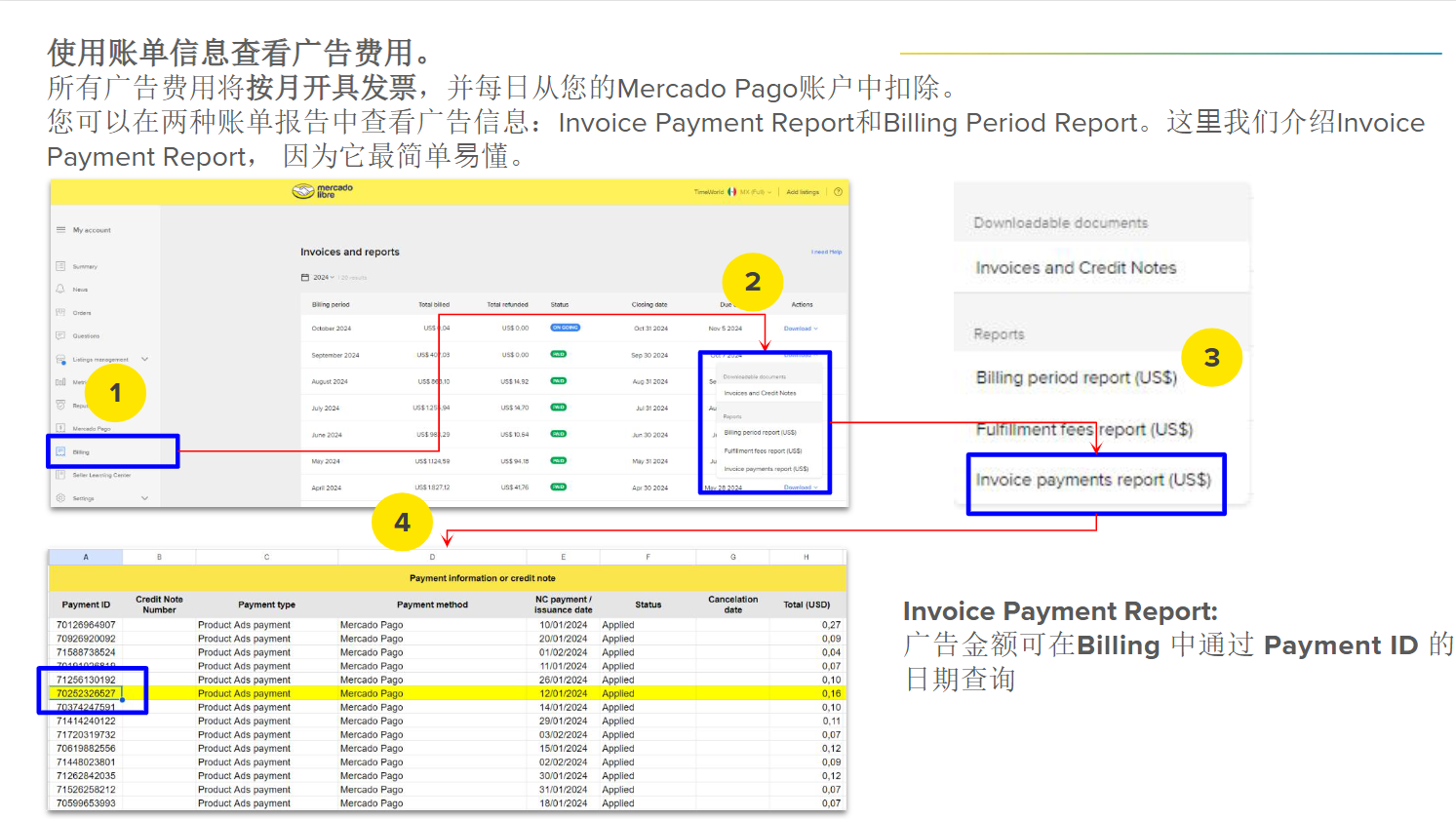Open the MX (Full) country selector
This screenshot has height=819, width=1456.
(755, 192)
